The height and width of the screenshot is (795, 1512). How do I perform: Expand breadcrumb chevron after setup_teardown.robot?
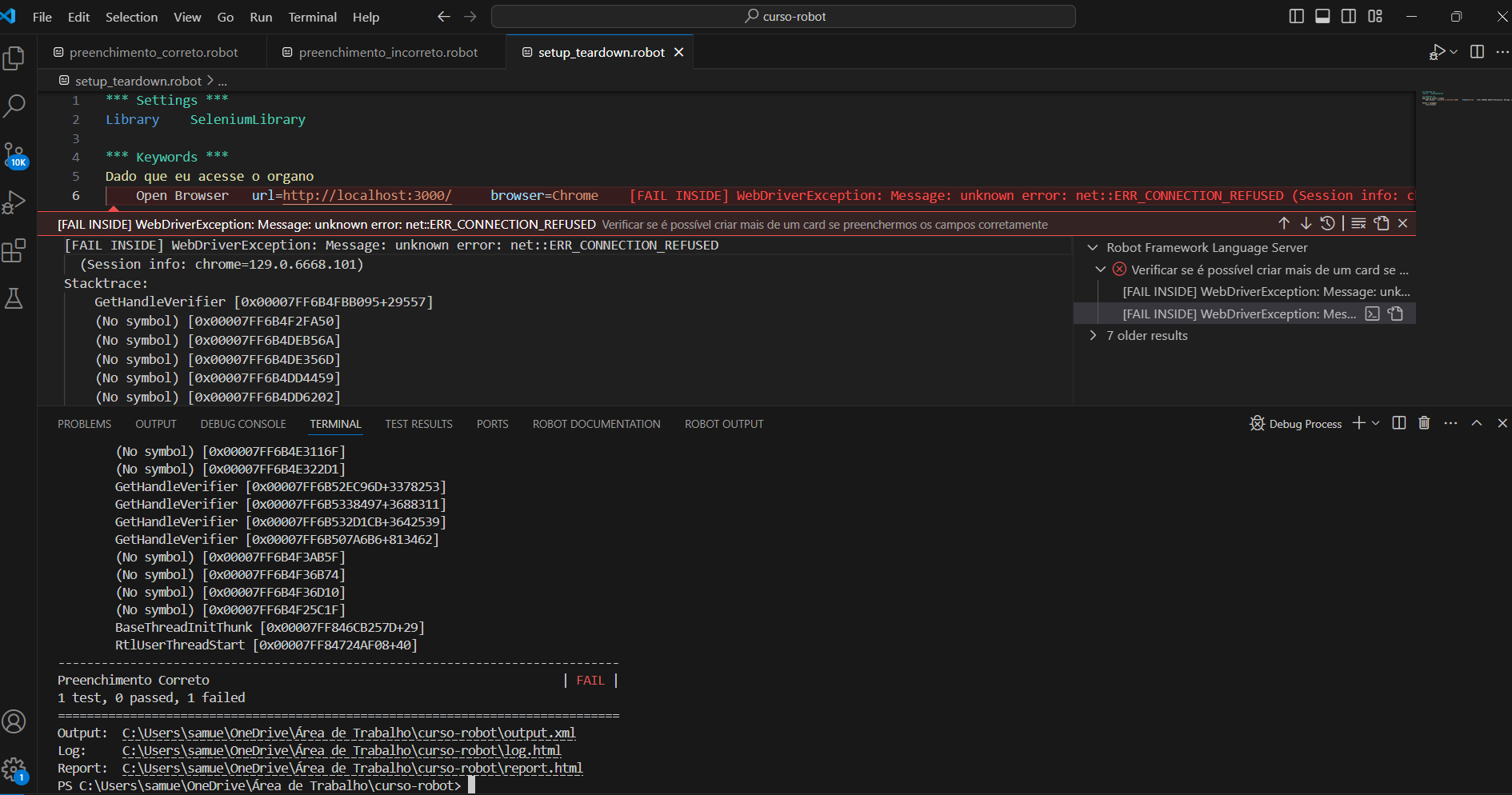point(210,81)
